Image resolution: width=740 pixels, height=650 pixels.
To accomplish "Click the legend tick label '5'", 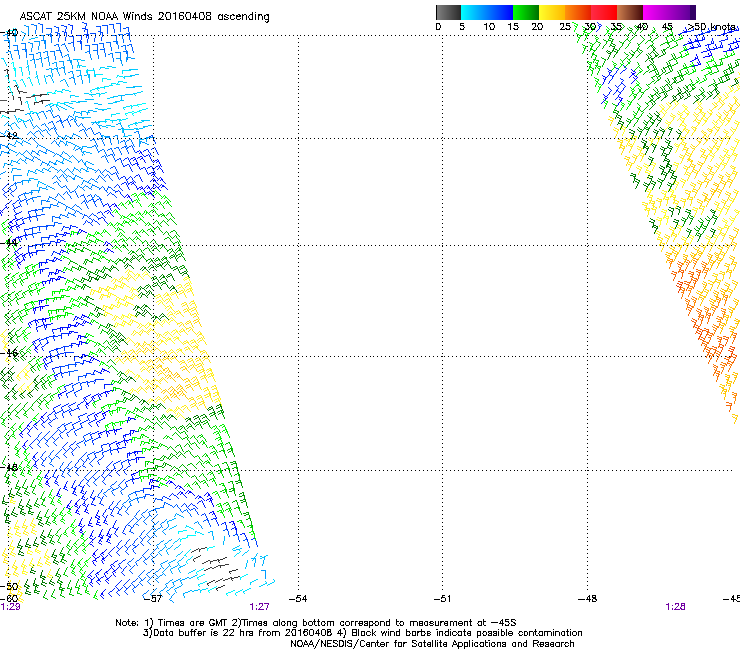I will pyautogui.click(x=462, y=27).
